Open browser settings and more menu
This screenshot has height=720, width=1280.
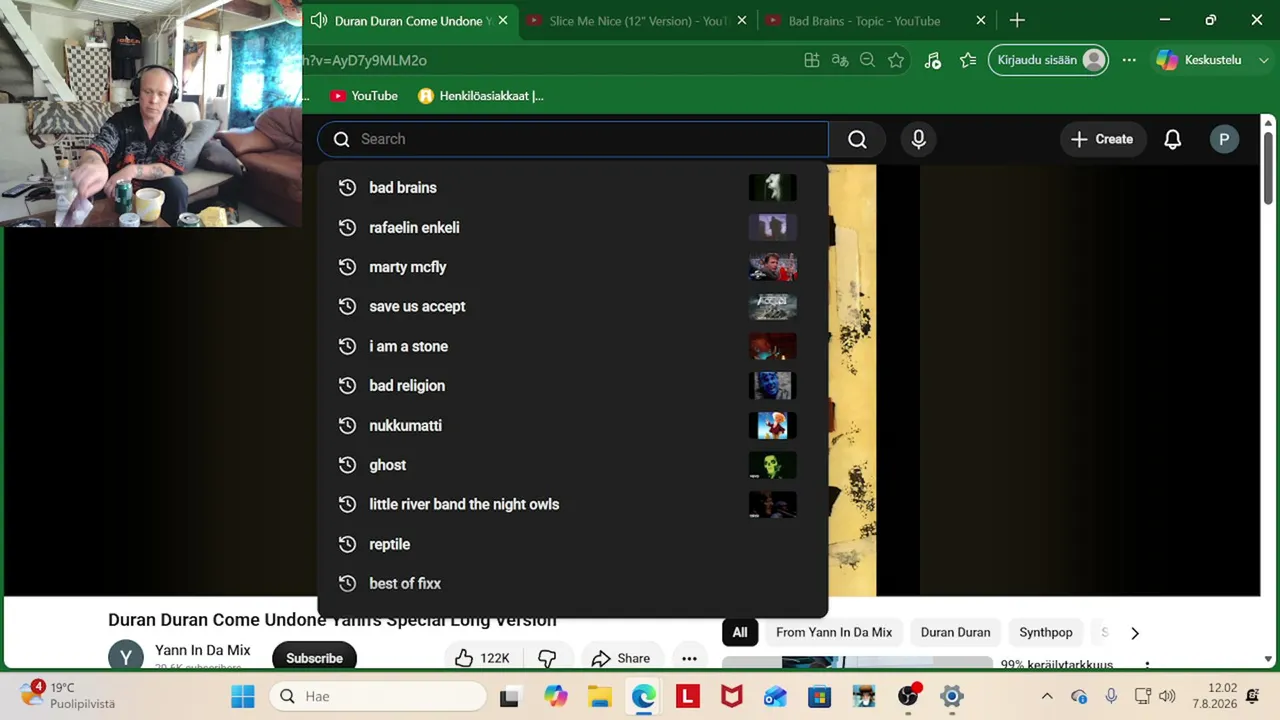[1129, 60]
